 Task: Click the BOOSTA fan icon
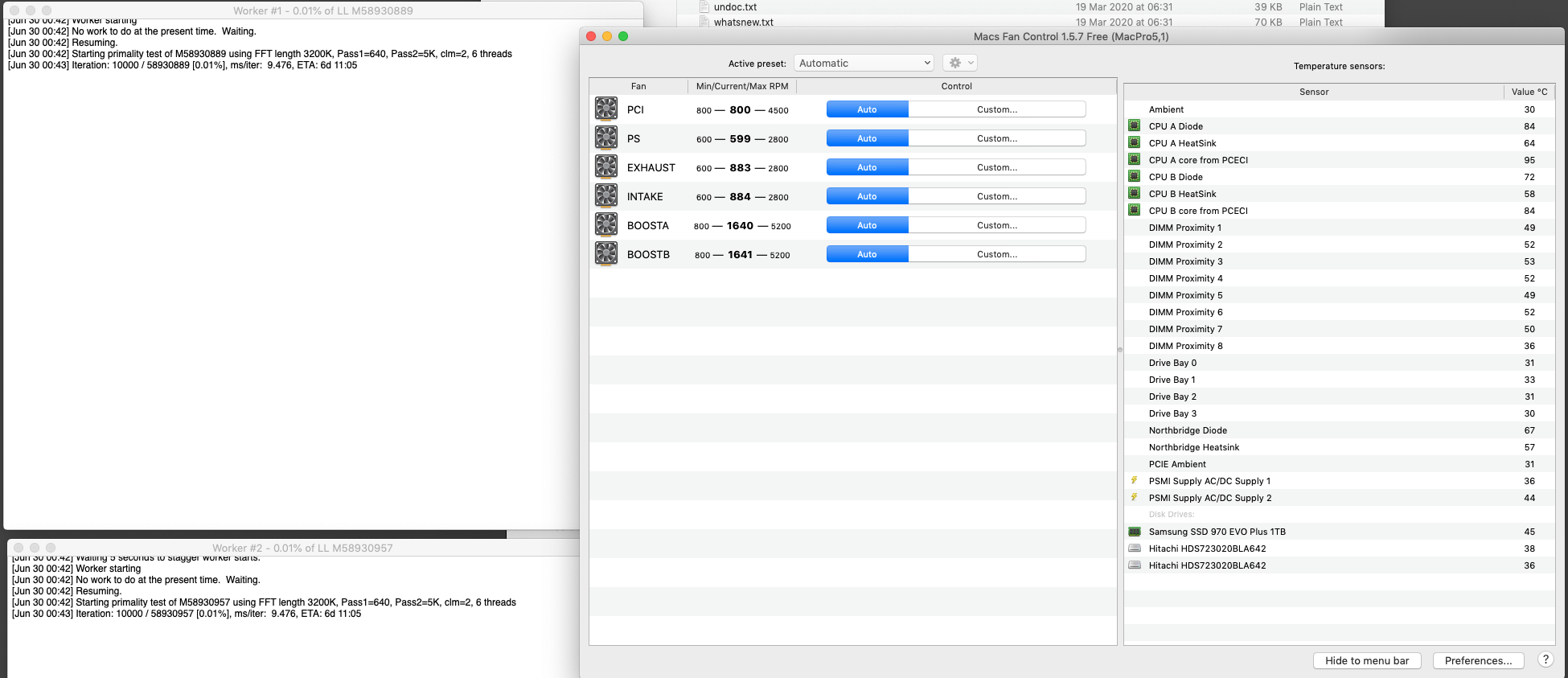tap(606, 224)
